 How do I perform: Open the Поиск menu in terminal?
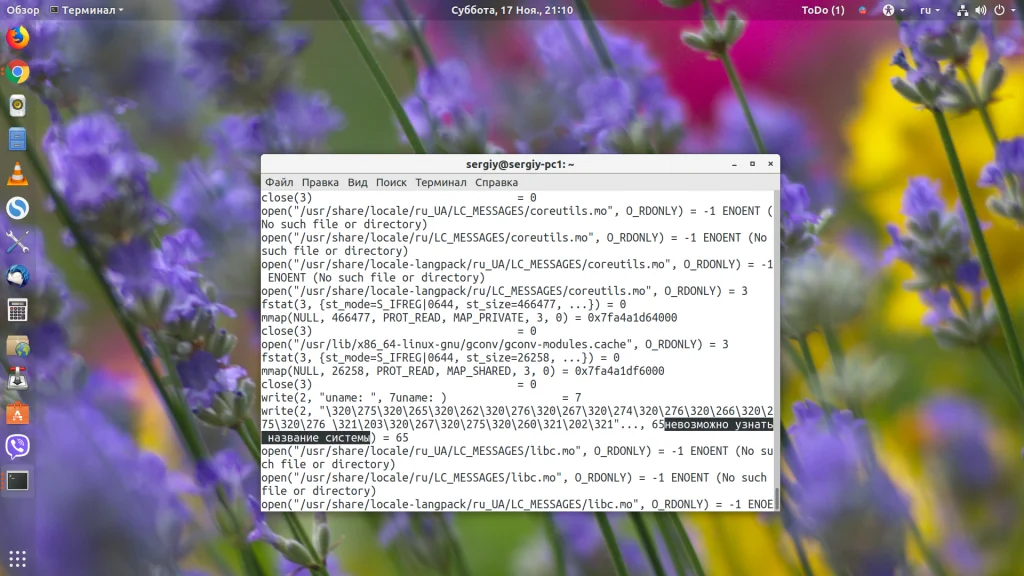pyautogui.click(x=391, y=182)
